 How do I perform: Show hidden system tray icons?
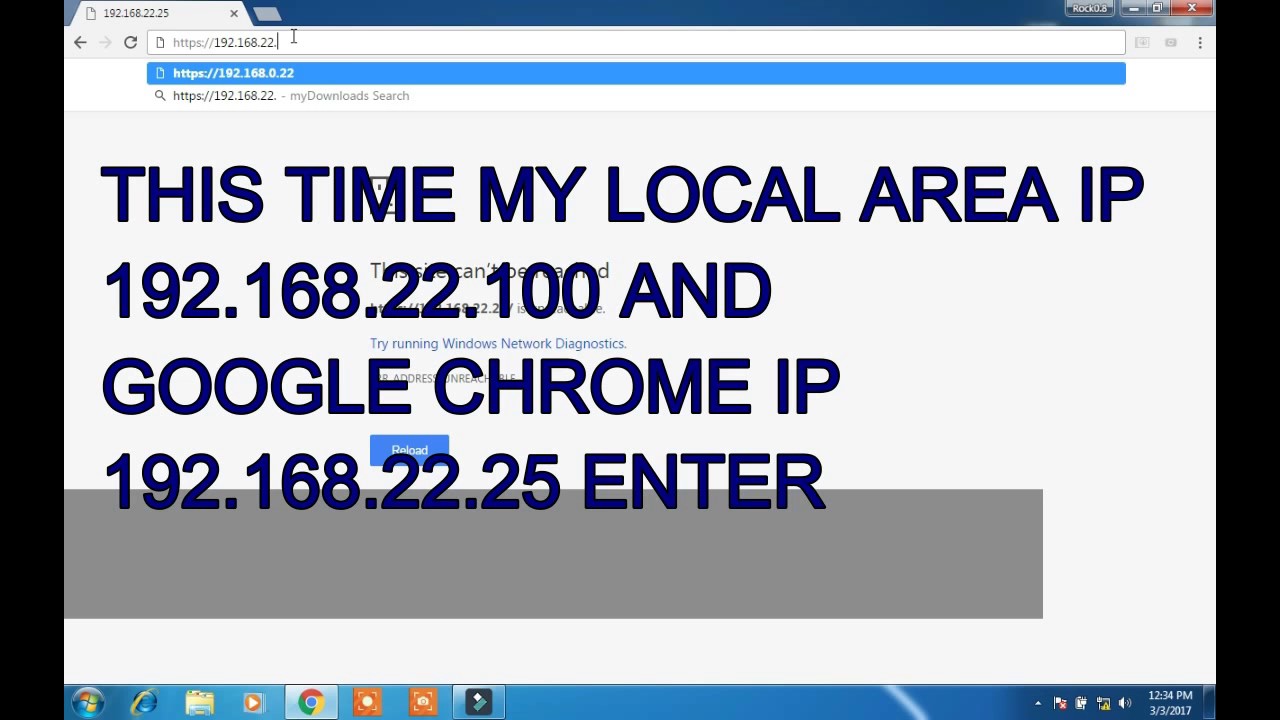[x=1038, y=703]
